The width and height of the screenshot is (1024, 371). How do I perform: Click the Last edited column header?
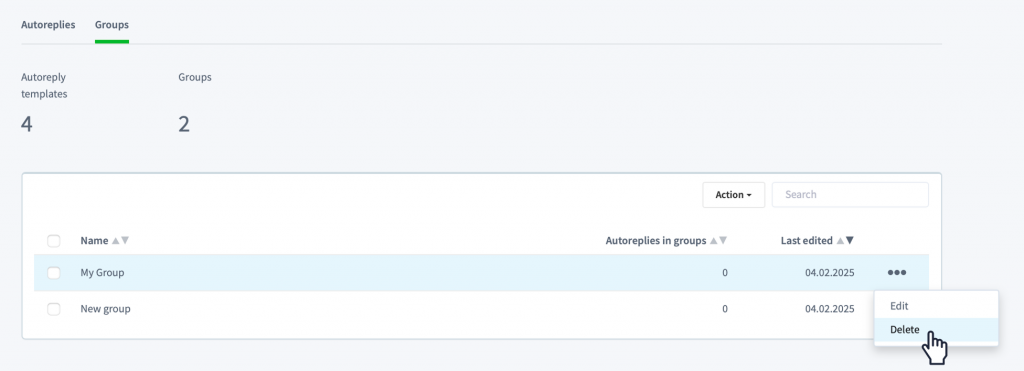pos(807,240)
